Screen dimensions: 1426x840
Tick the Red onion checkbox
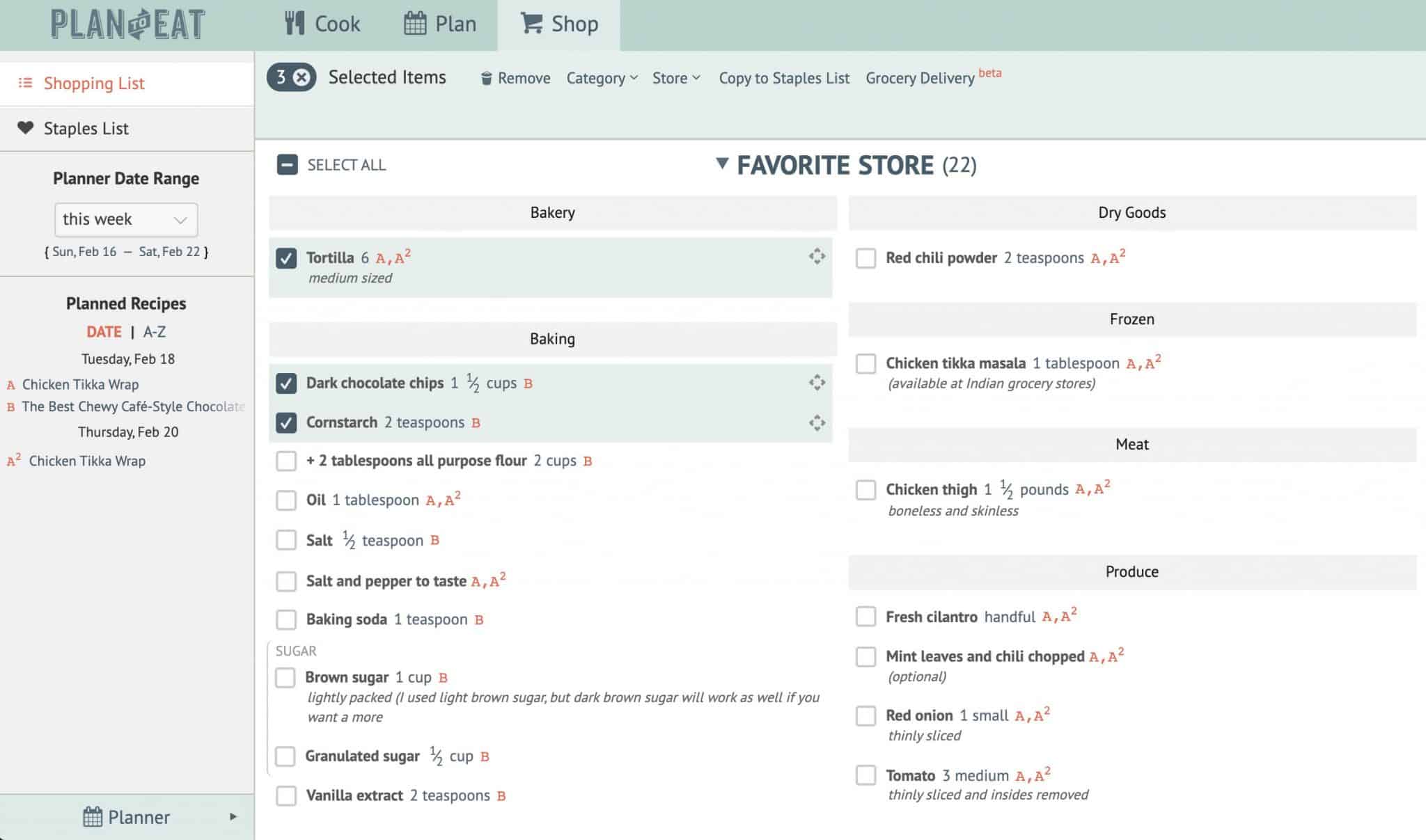[865, 715]
